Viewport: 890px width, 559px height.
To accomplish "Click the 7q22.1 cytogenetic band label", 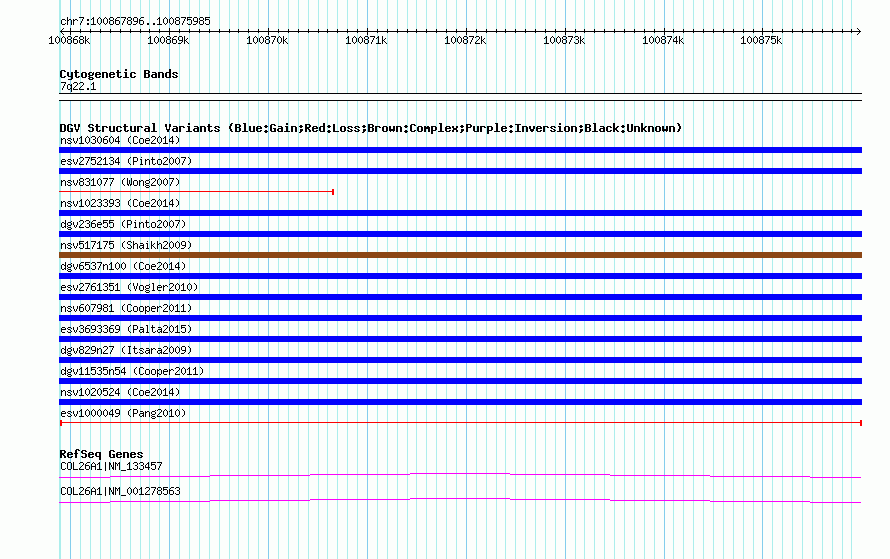I will tap(78, 86).
